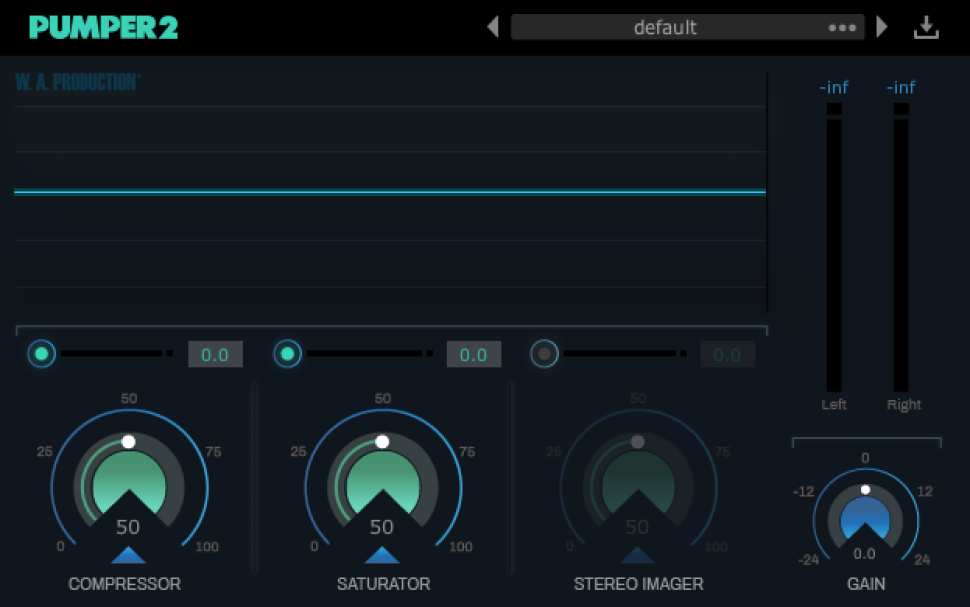970x607 pixels.
Task: Click the Gain 0.0 value readout
Action: pyautogui.click(x=864, y=554)
